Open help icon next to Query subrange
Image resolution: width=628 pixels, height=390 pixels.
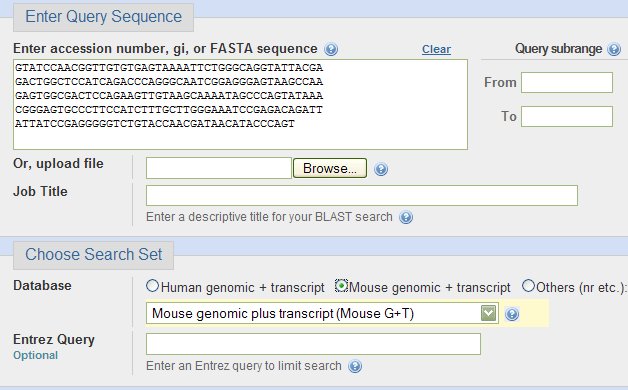pos(614,49)
